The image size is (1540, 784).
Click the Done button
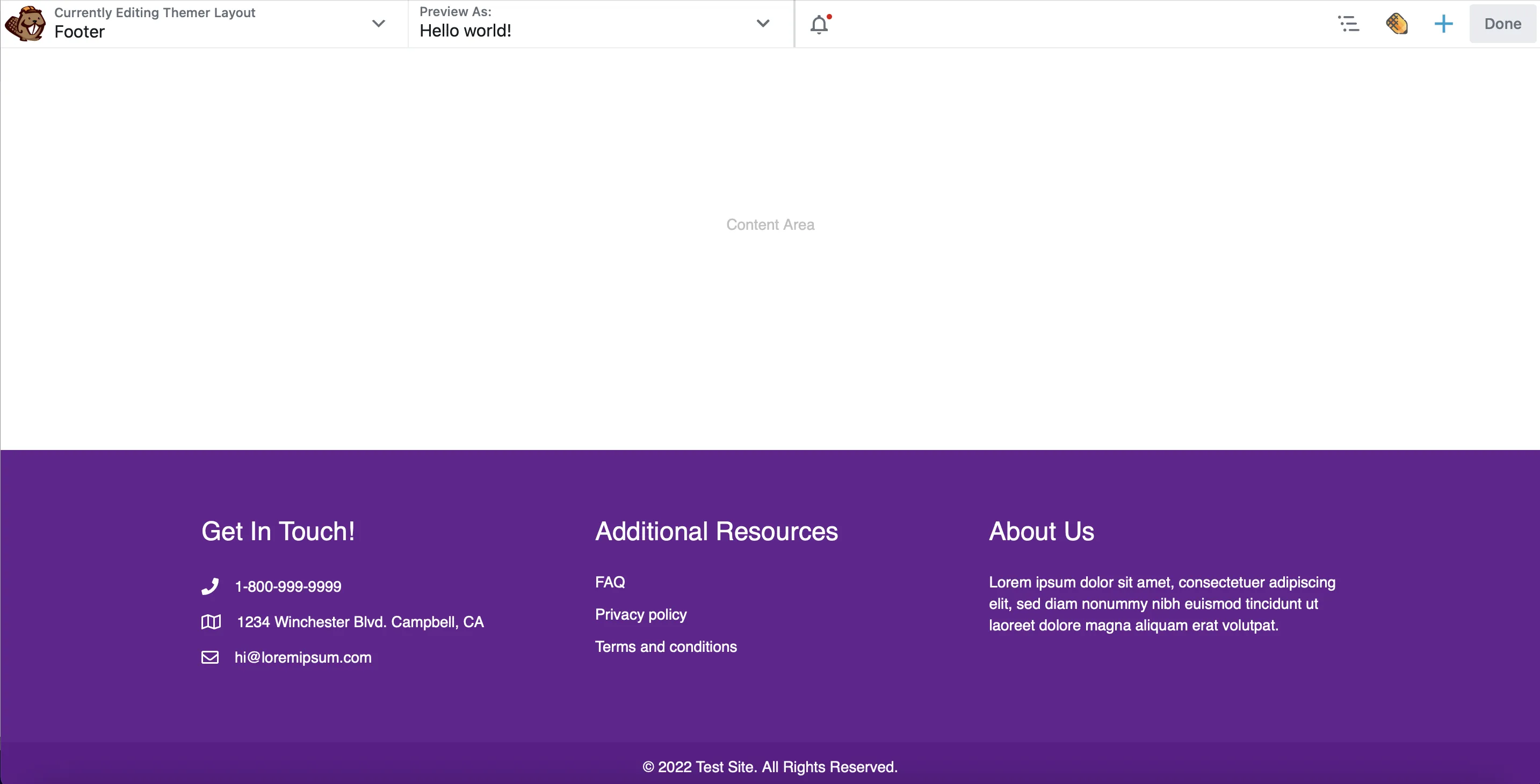click(1502, 24)
